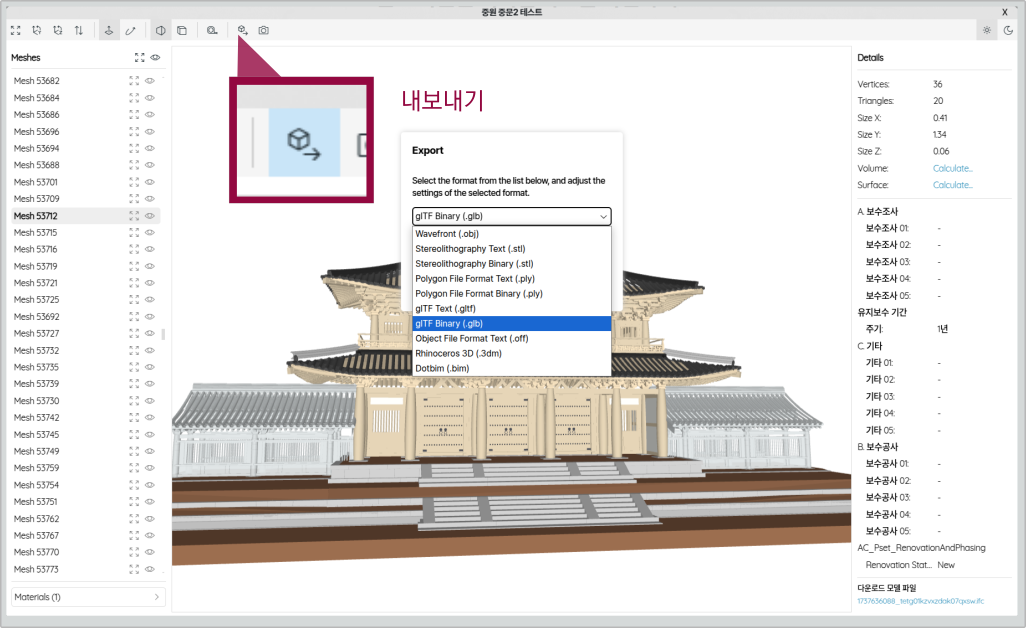Click Calculate link for Volume
1026x628 pixels.
pos(952,168)
